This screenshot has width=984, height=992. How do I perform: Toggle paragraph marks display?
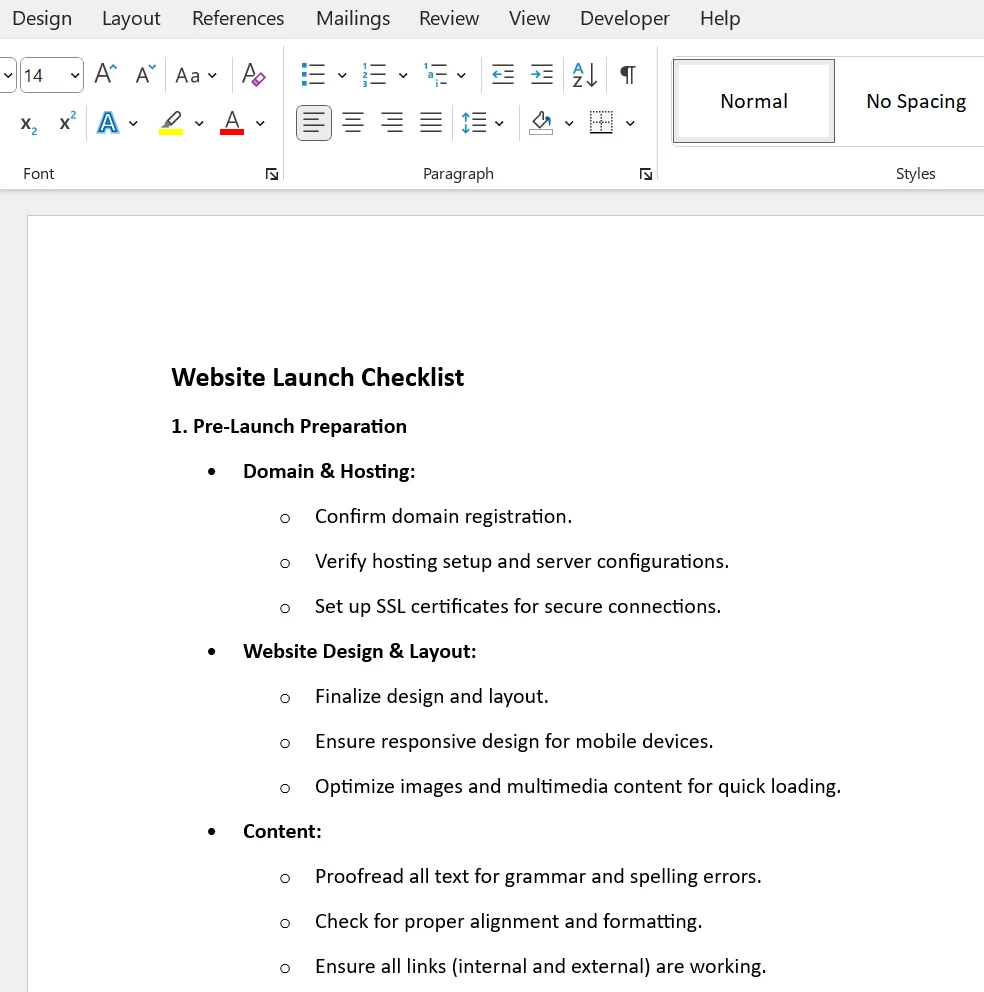click(x=627, y=75)
